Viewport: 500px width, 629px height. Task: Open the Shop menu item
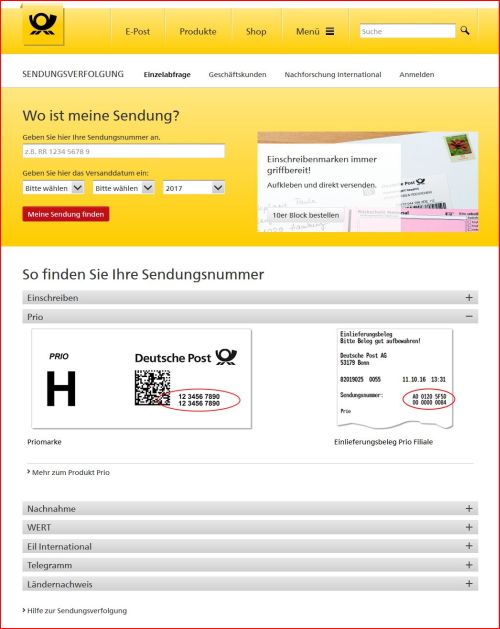pyautogui.click(x=256, y=31)
